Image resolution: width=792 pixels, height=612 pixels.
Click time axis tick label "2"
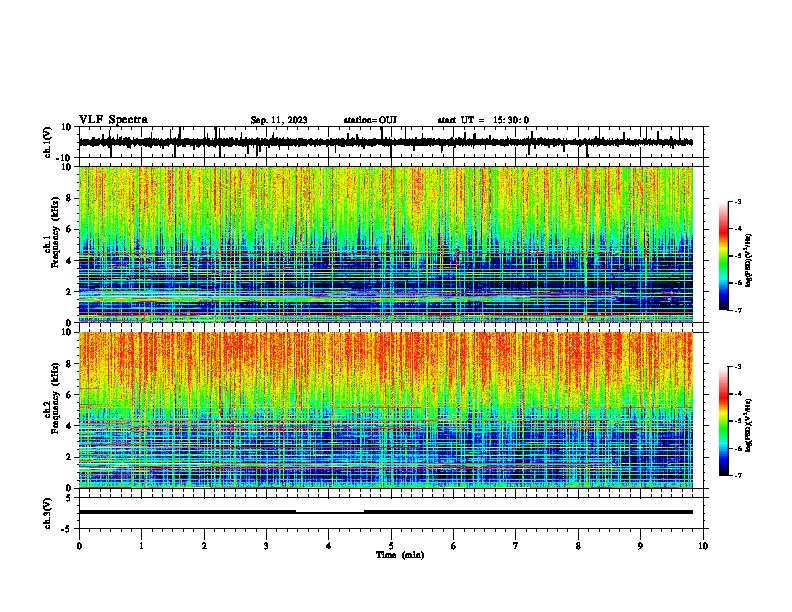204,546
